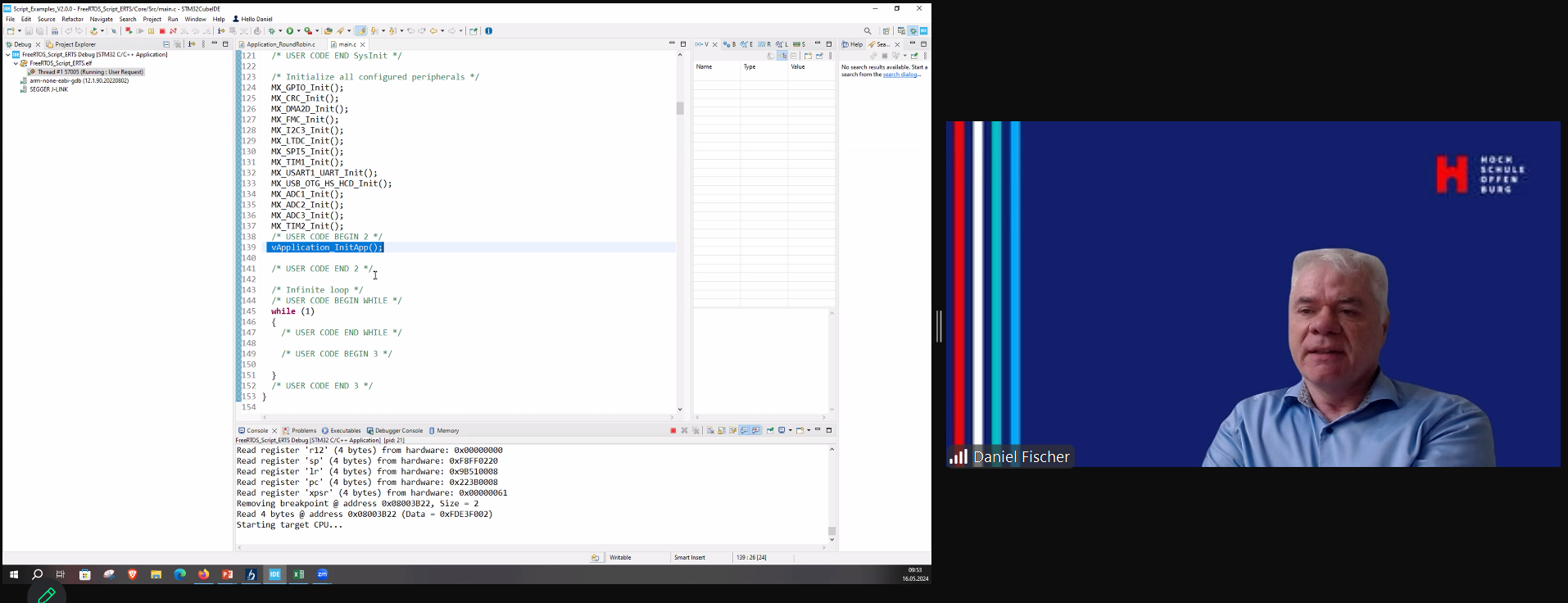Open Firefox from the Windows taskbar

pos(203,574)
